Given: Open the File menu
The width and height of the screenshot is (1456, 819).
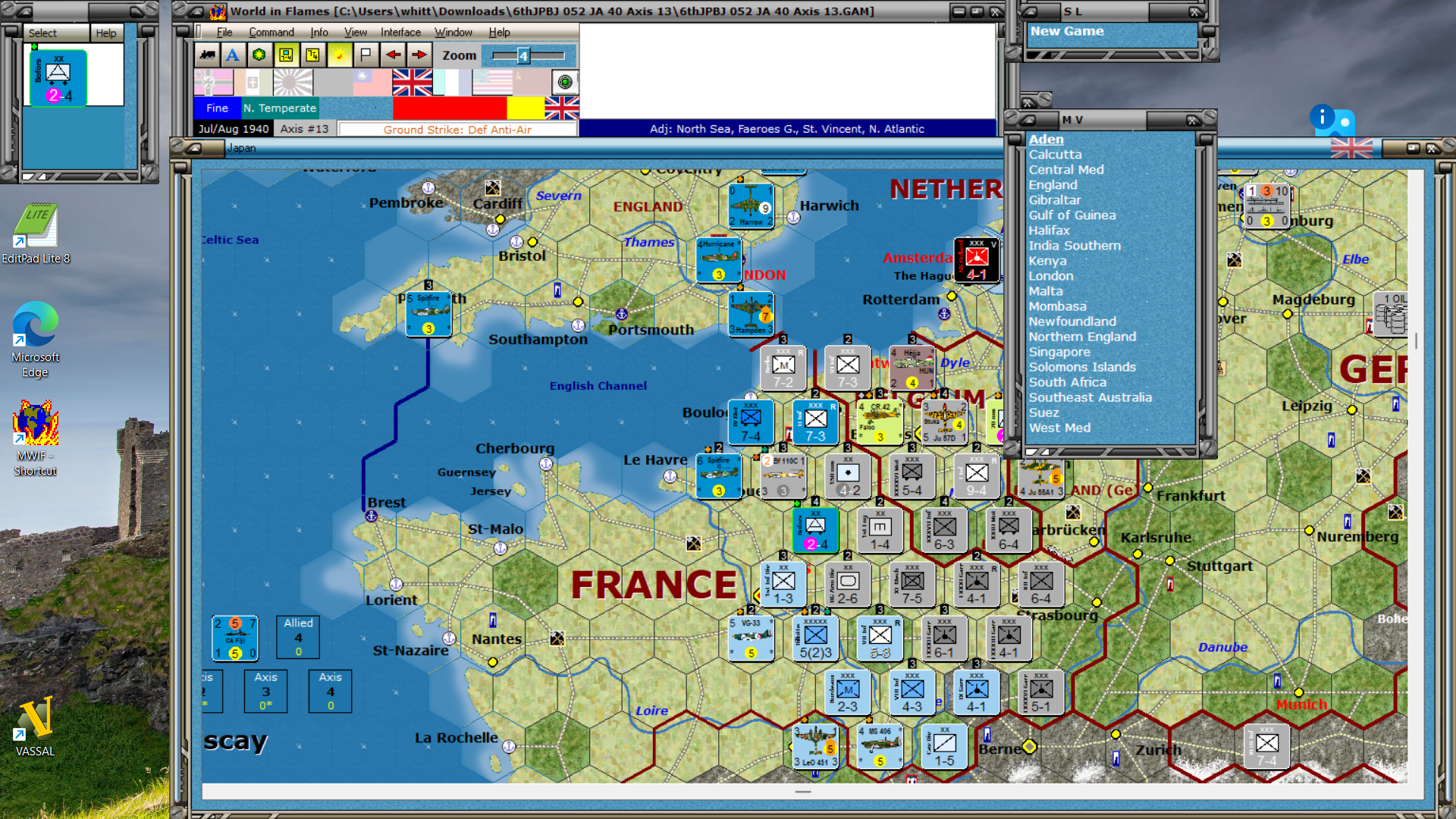Looking at the screenshot, I should tap(224, 33).
